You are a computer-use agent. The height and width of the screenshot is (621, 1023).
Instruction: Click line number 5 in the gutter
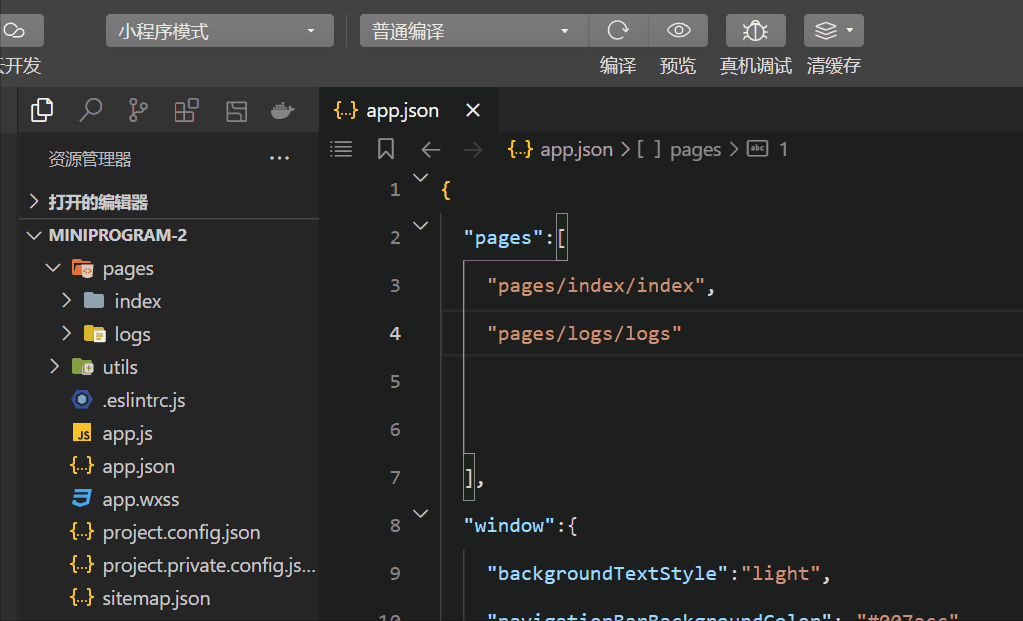coord(395,382)
